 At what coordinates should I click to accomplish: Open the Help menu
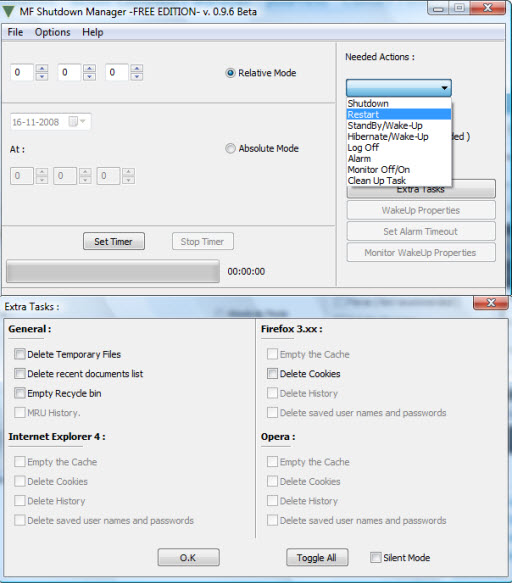(x=93, y=32)
